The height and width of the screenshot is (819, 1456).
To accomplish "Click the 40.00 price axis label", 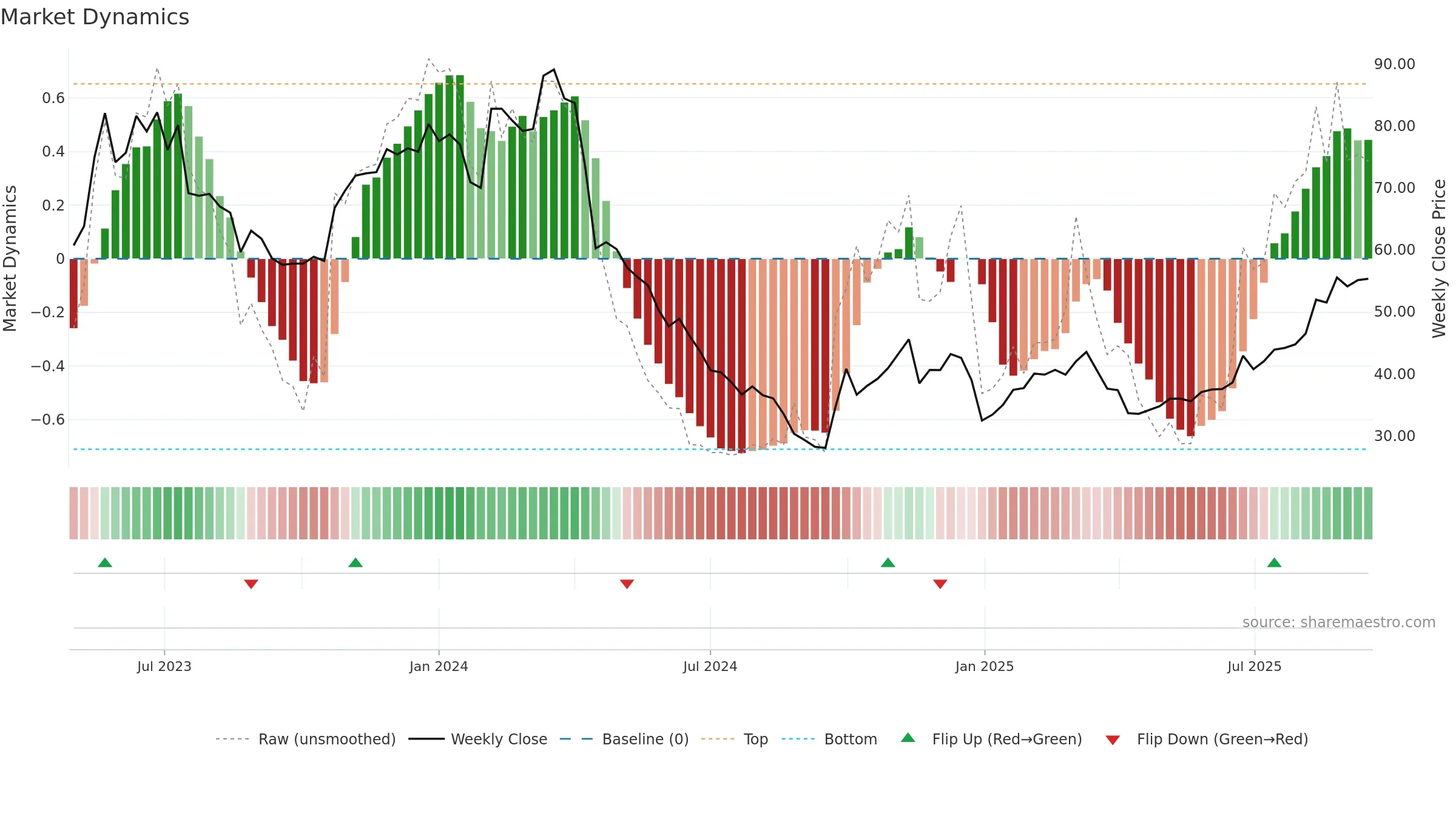I will (x=1395, y=374).
